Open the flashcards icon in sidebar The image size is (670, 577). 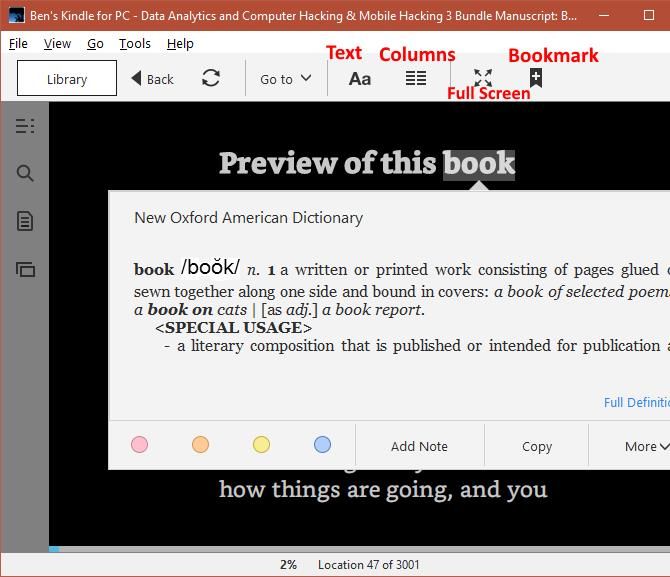(x=25, y=270)
